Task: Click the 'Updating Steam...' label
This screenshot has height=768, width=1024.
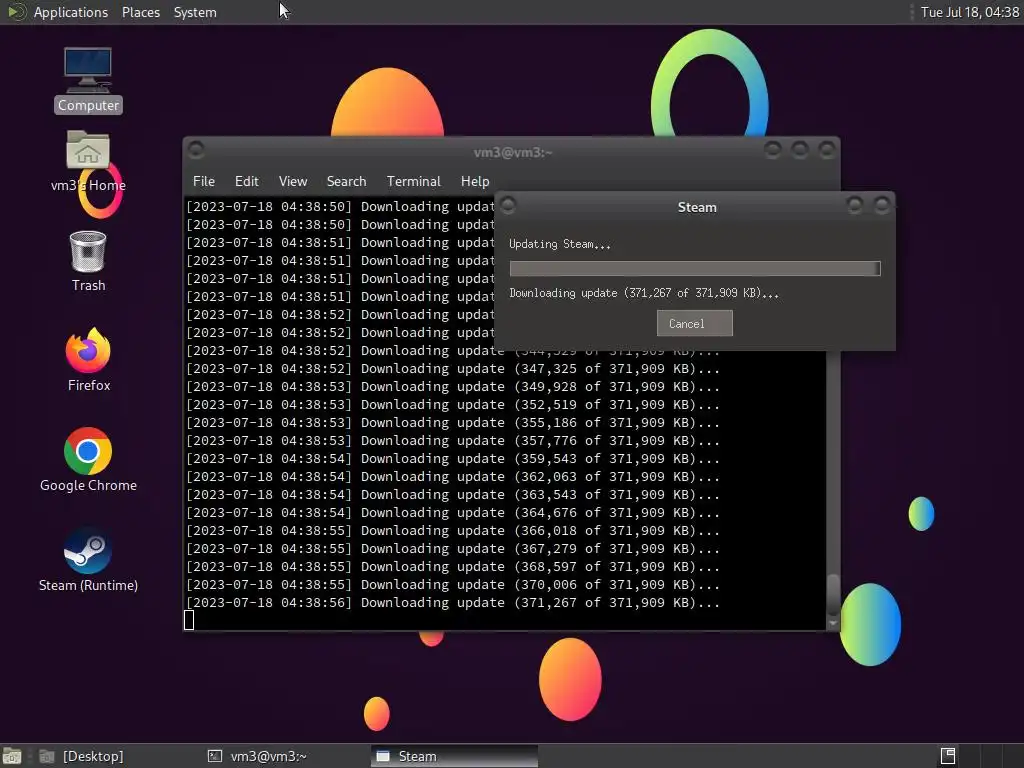Action: [560, 244]
